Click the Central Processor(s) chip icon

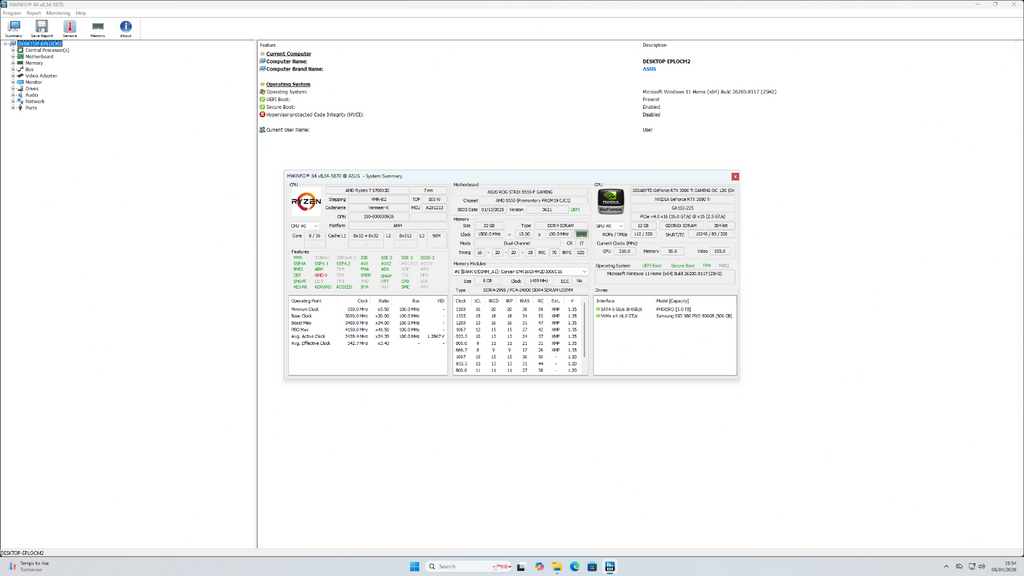pyautogui.click(x=20, y=50)
